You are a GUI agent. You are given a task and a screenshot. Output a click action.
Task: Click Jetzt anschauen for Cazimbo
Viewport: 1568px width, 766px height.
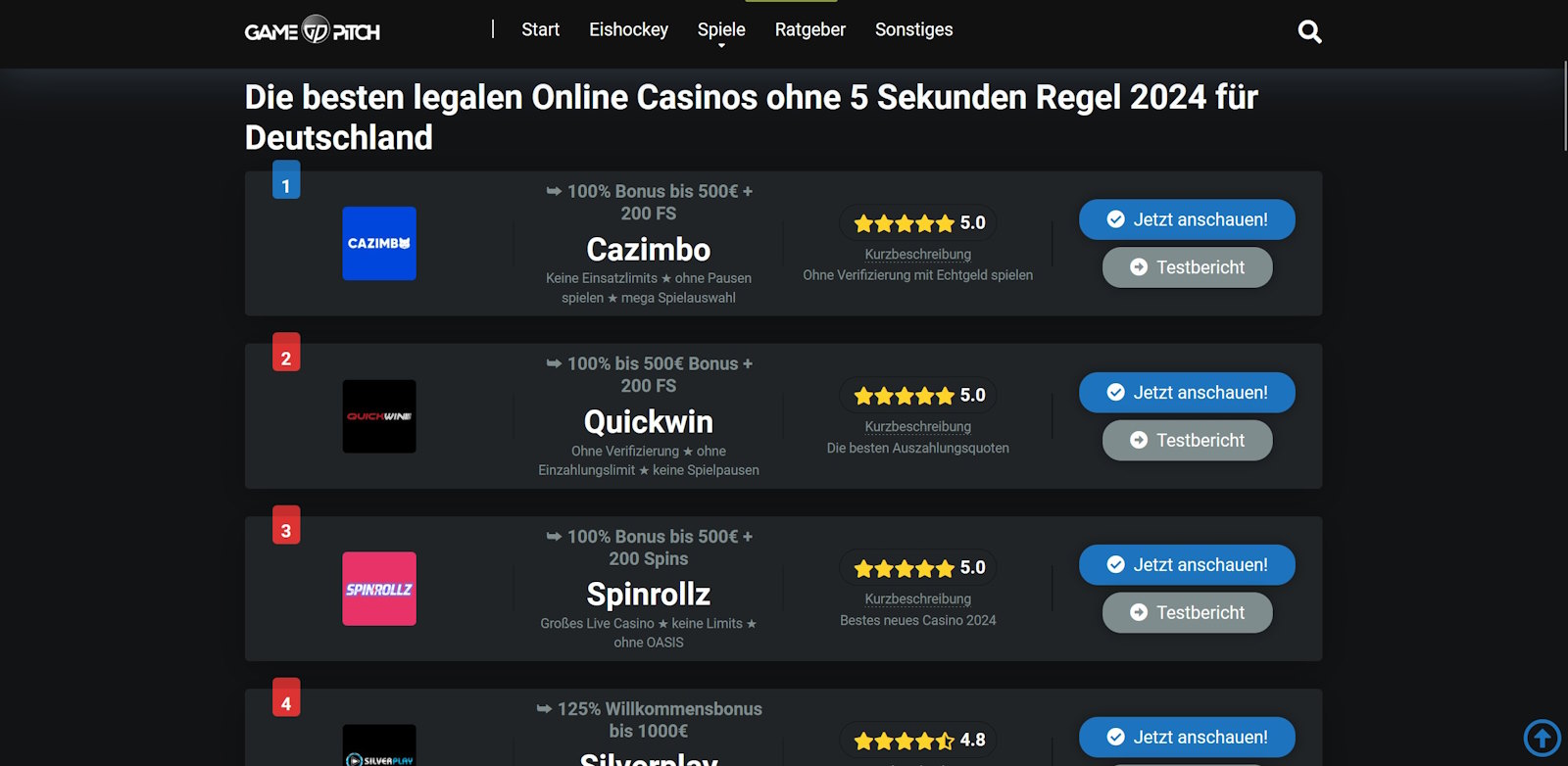coord(1187,219)
